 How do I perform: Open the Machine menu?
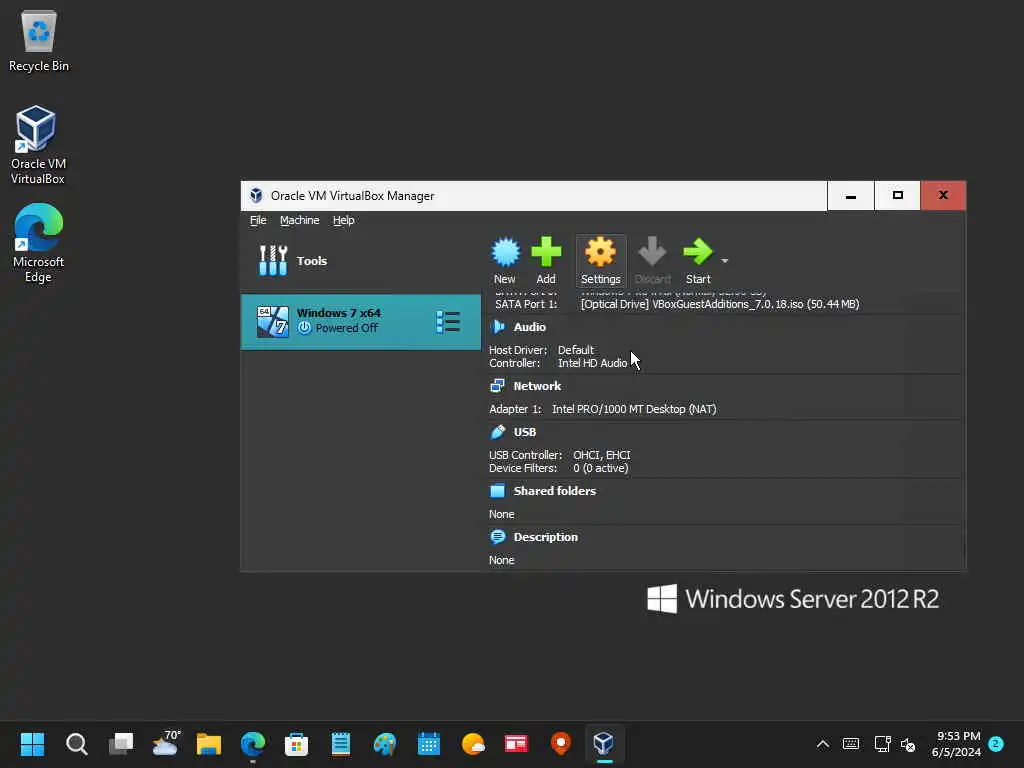[299, 220]
